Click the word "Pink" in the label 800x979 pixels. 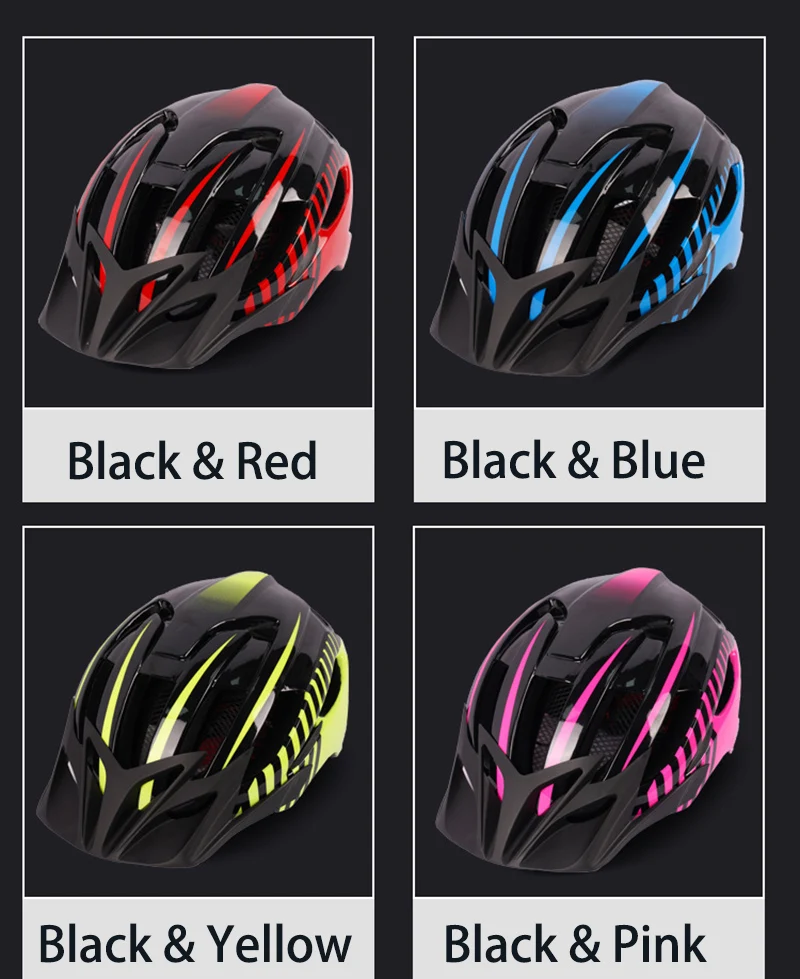click(x=659, y=943)
